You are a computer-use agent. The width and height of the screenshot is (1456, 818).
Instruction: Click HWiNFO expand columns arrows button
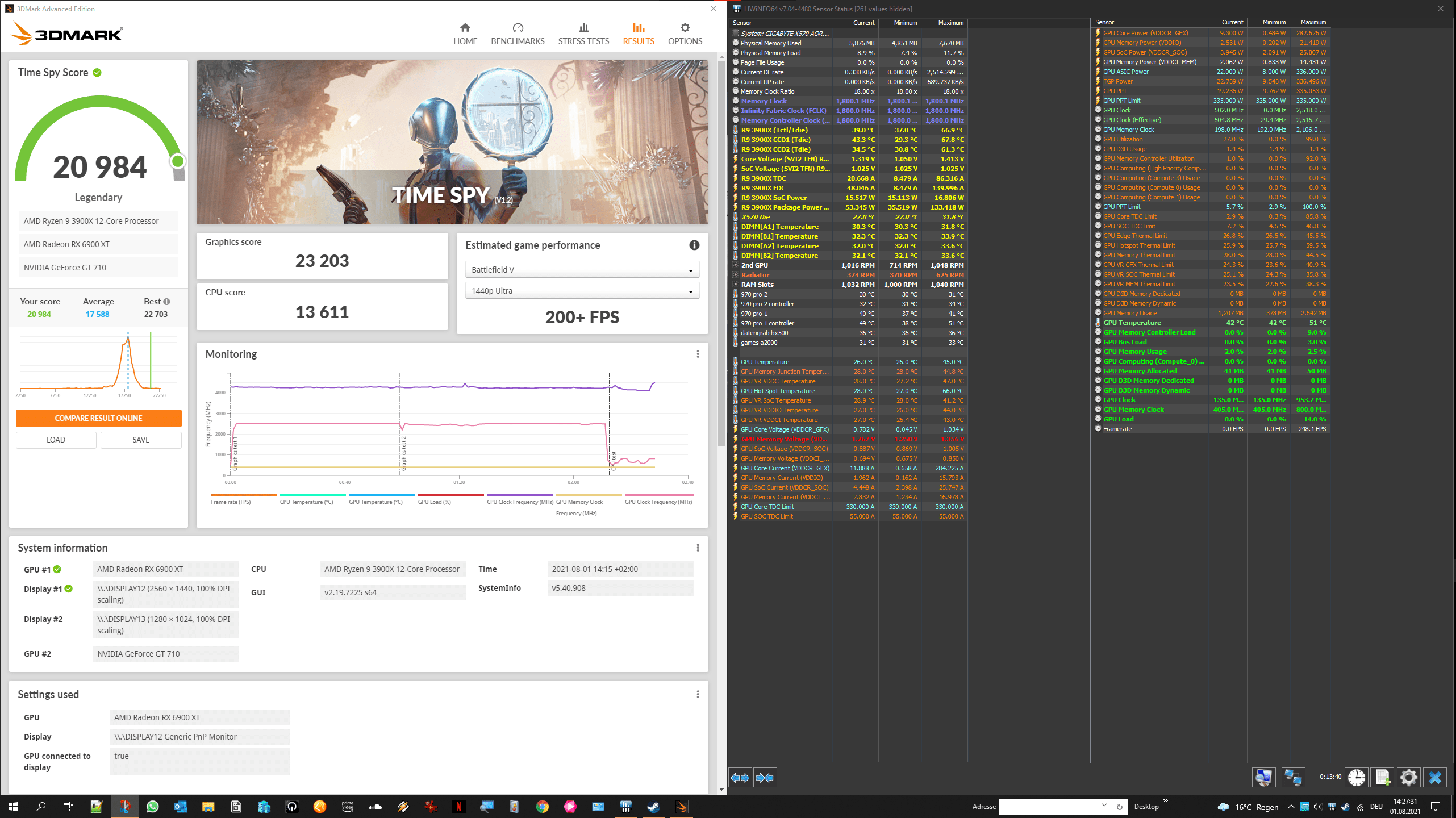tap(740, 778)
